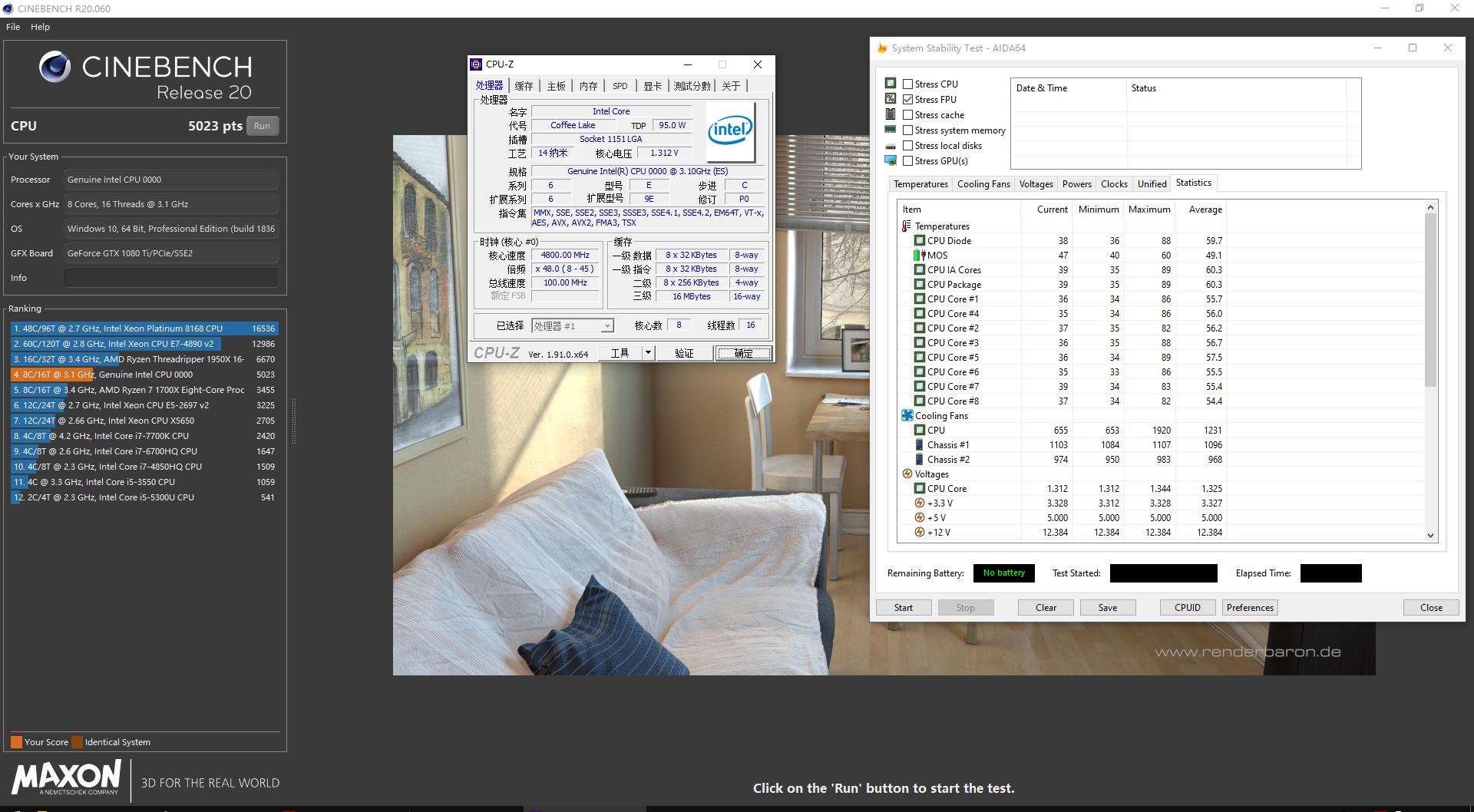Click the Cooling Fans blue fan icon
The height and width of the screenshot is (812, 1474).
pyautogui.click(x=907, y=416)
